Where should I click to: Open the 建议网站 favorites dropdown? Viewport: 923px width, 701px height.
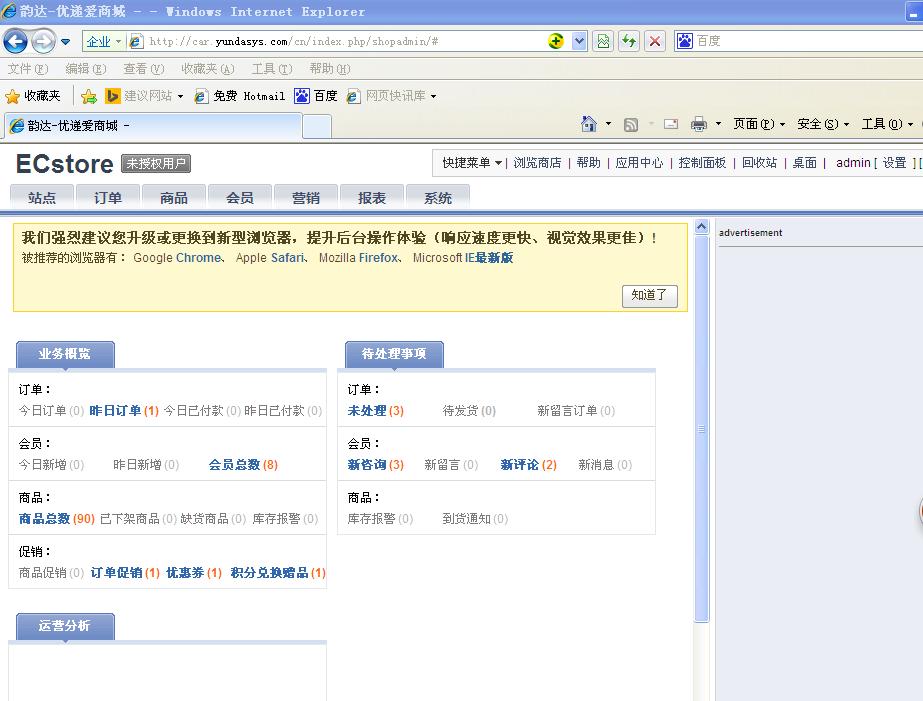[x=144, y=96]
